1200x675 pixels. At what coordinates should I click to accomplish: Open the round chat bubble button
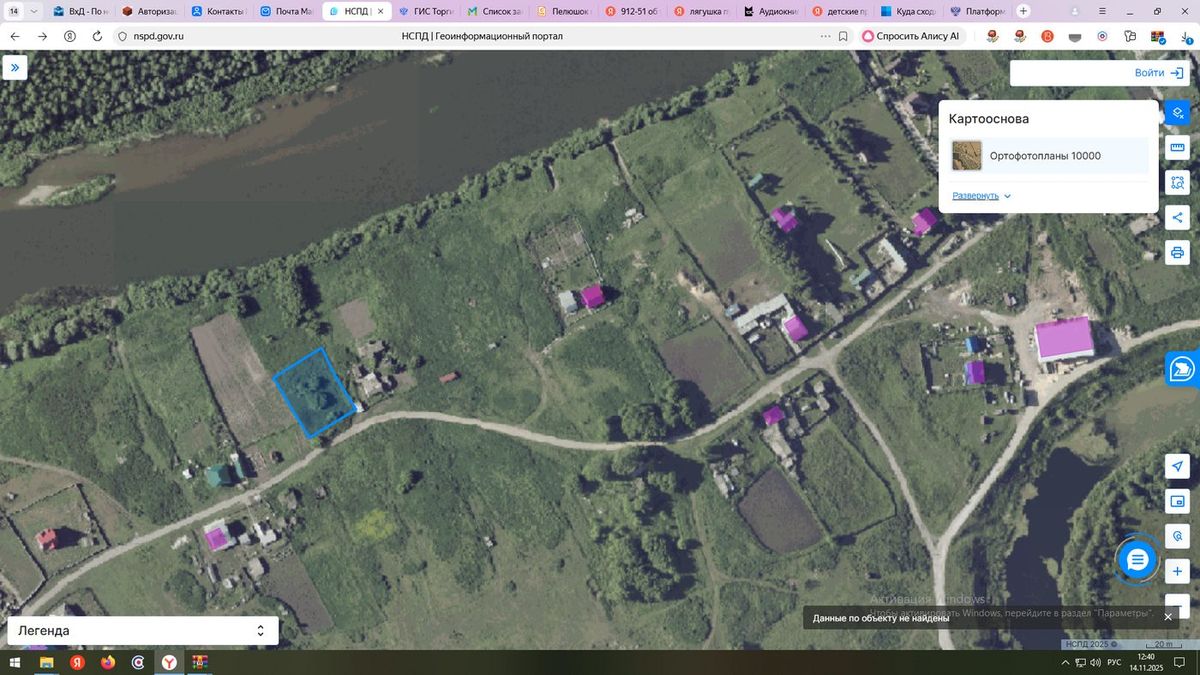tap(1137, 560)
